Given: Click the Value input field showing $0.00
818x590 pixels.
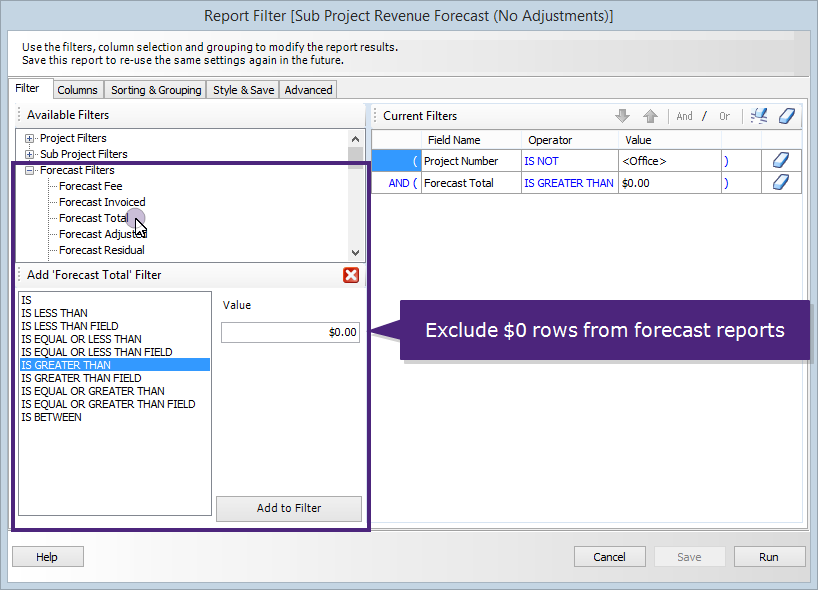Looking at the screenshot, I should [x=290, y=332].
